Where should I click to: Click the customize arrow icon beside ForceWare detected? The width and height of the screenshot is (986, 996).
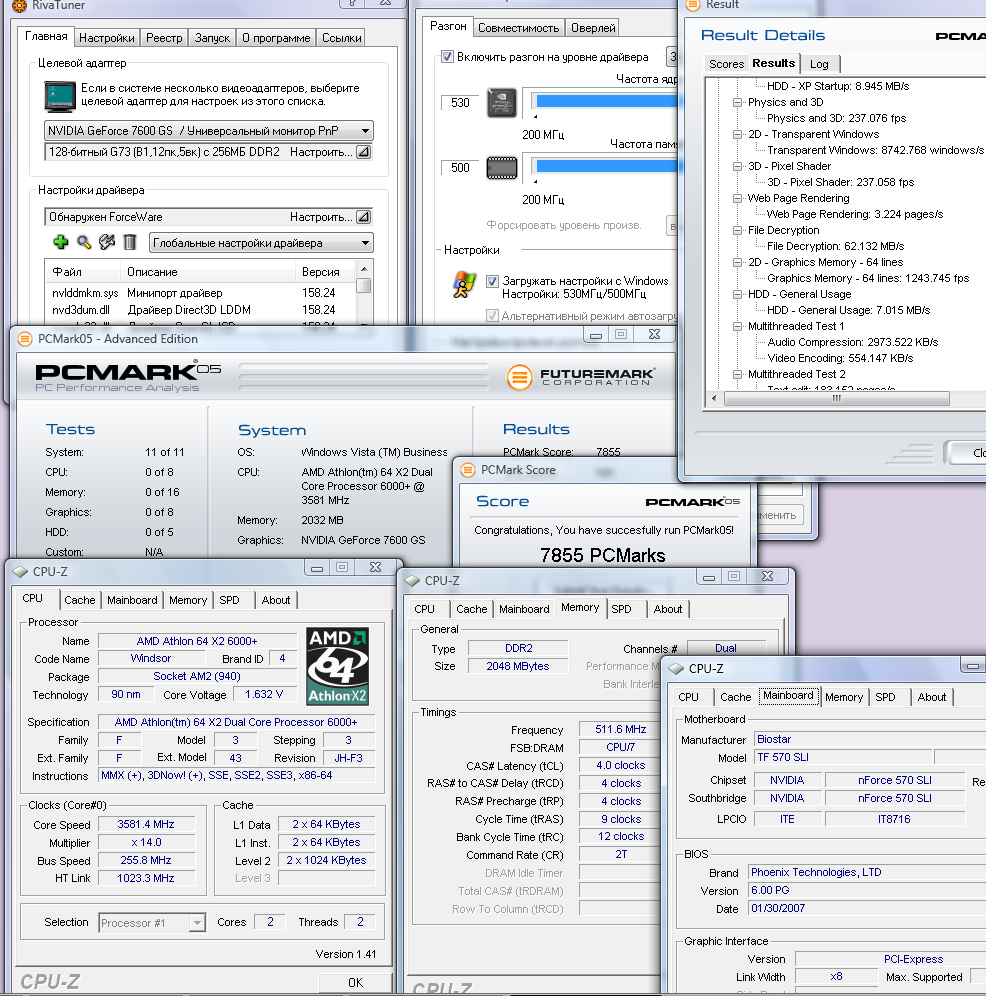tap(363, 217)
